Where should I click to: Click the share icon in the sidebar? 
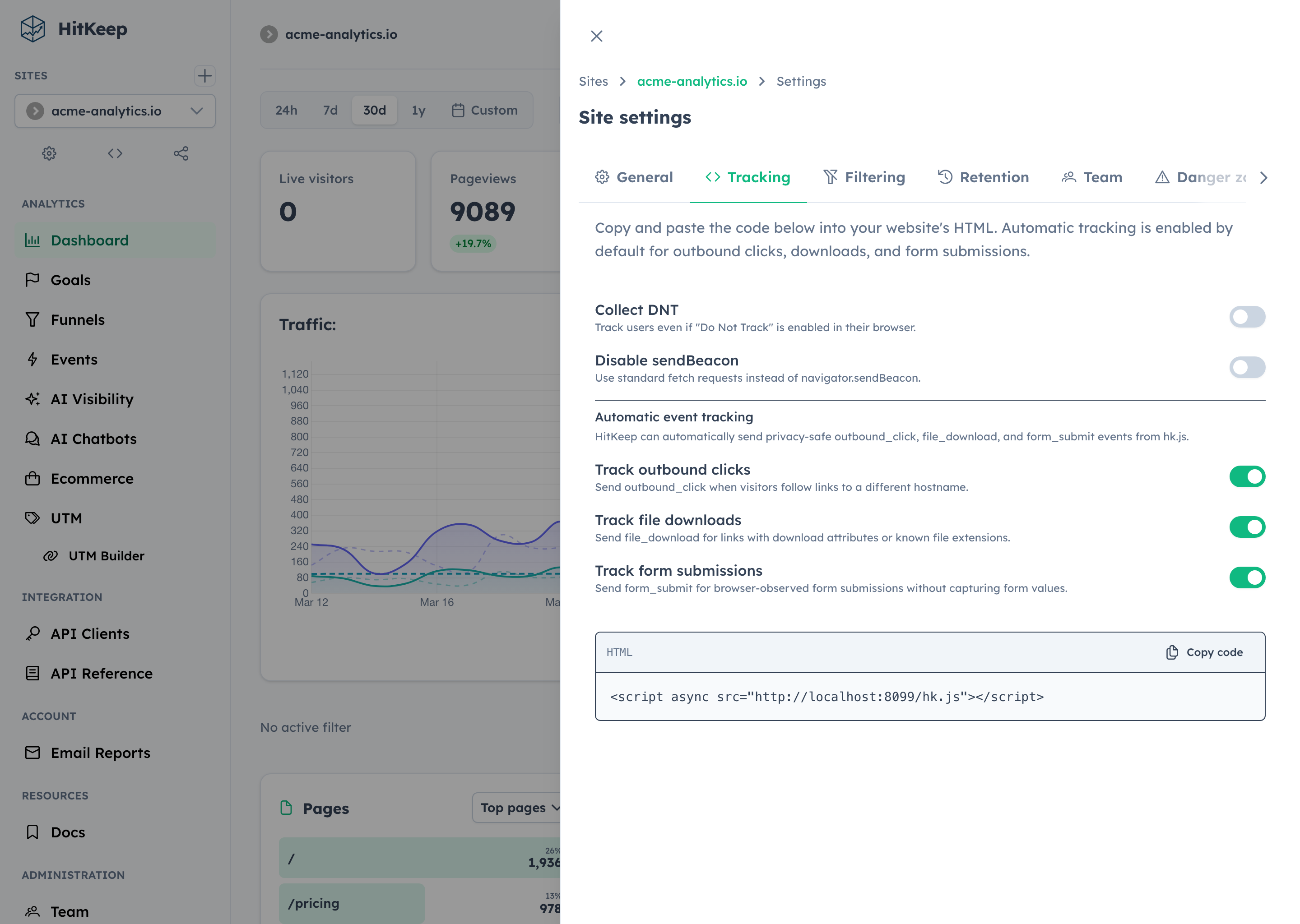[181, 153]
